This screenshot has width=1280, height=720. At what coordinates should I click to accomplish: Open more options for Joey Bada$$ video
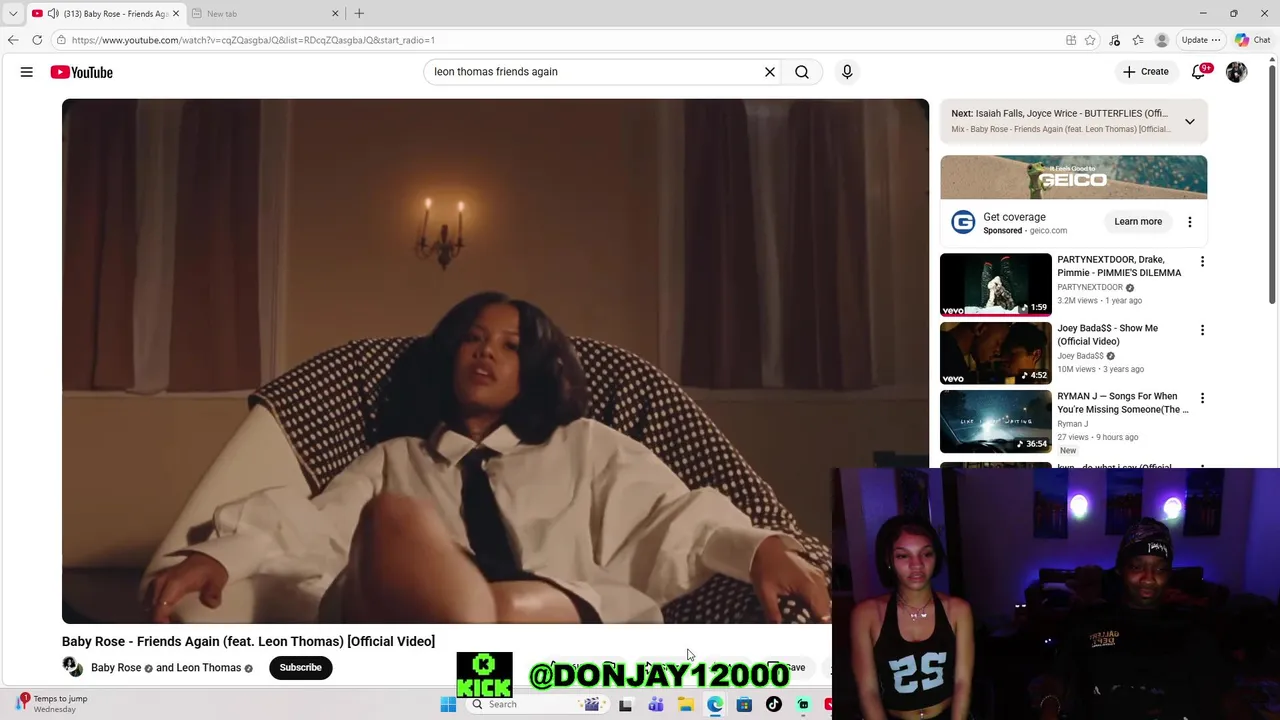click(x=1202, y=330)
